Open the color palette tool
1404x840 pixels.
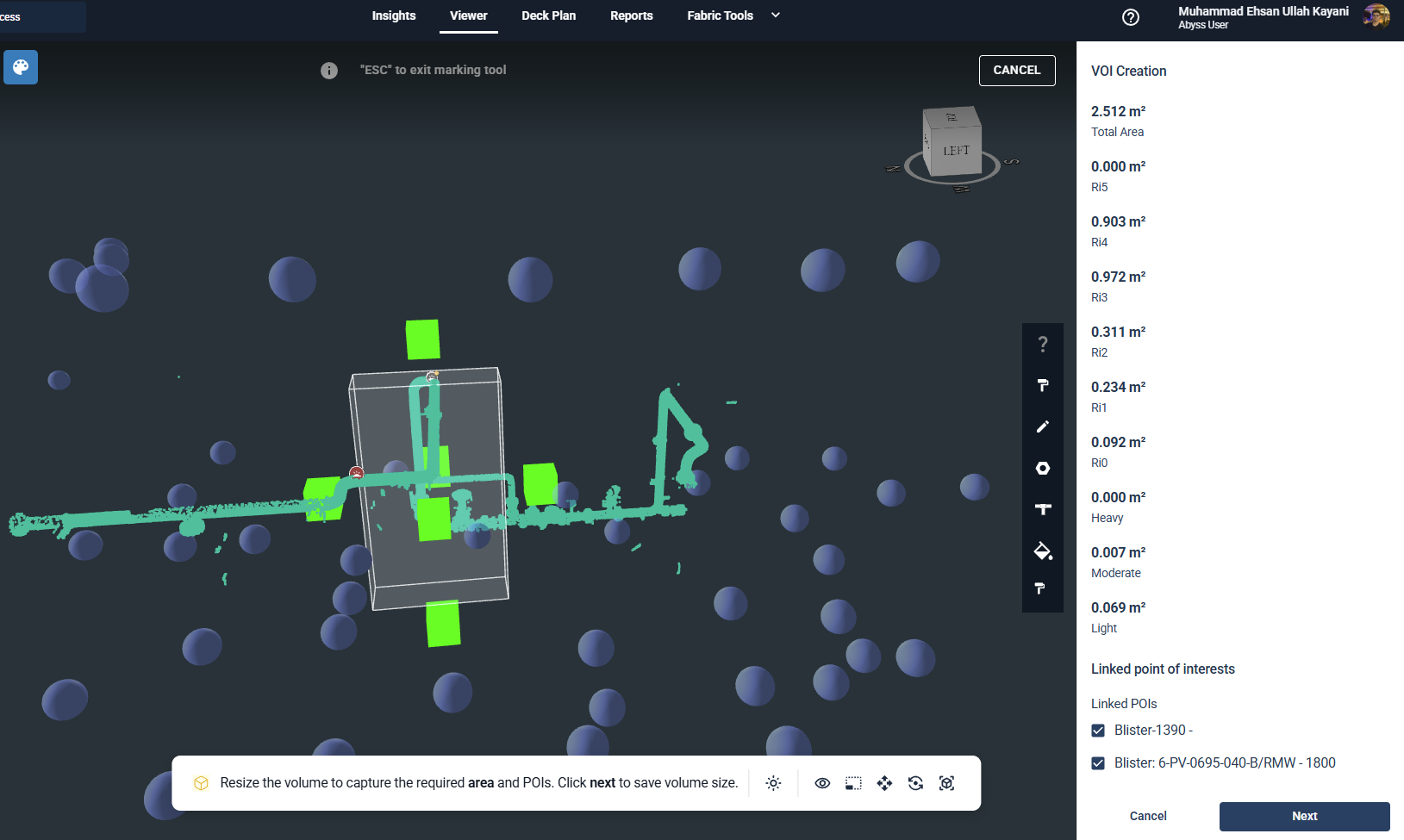click(21, 67)
